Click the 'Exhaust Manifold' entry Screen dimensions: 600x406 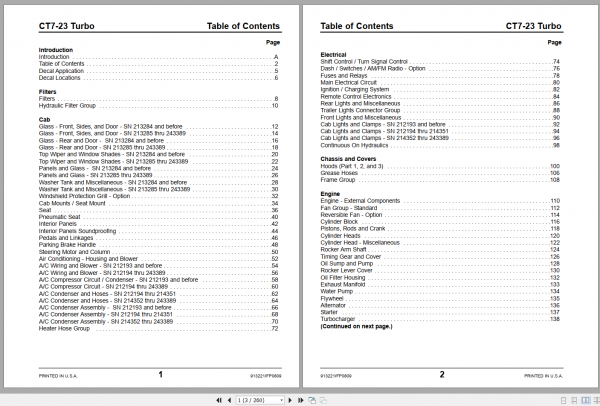click(x=343, y=285)
